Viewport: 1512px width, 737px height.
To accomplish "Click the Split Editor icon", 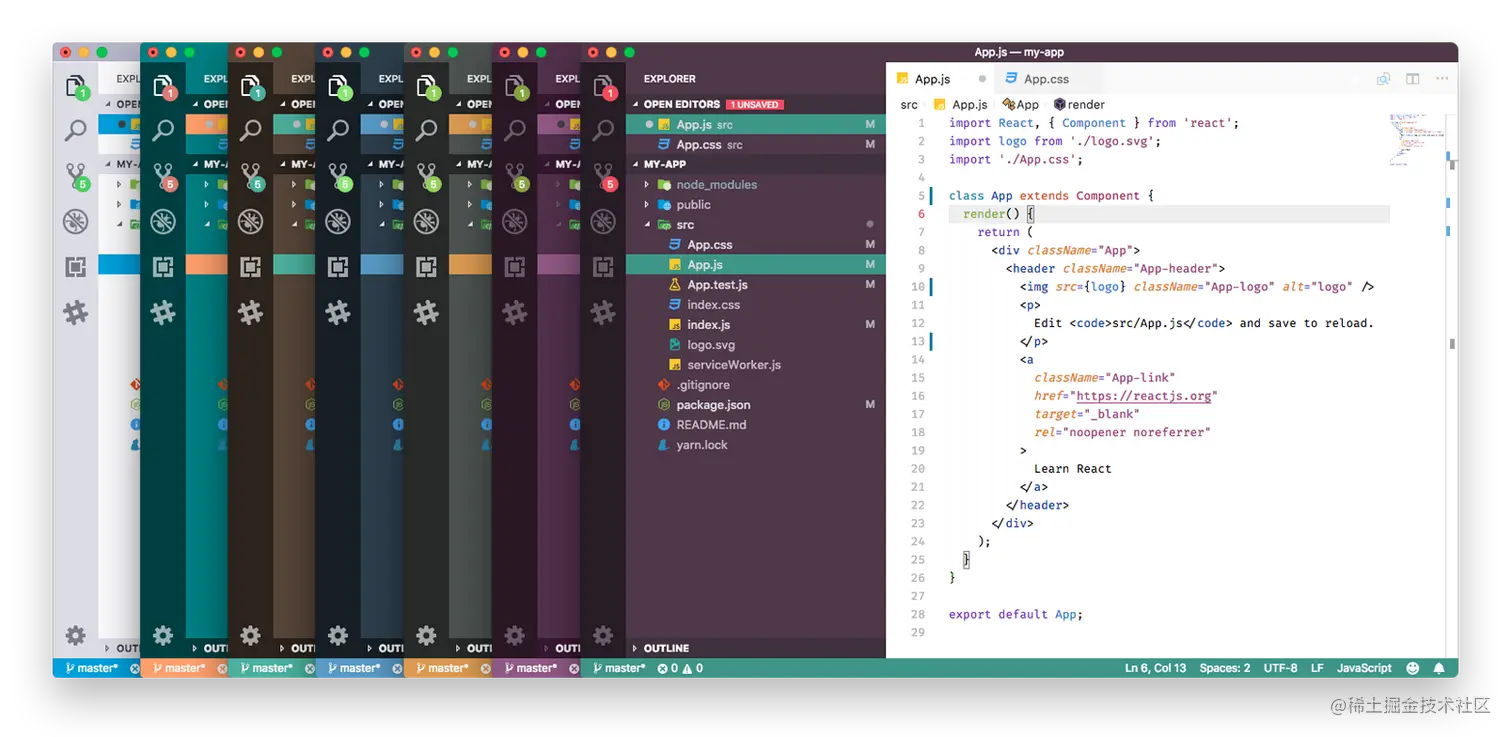I will click(1412, 79).
